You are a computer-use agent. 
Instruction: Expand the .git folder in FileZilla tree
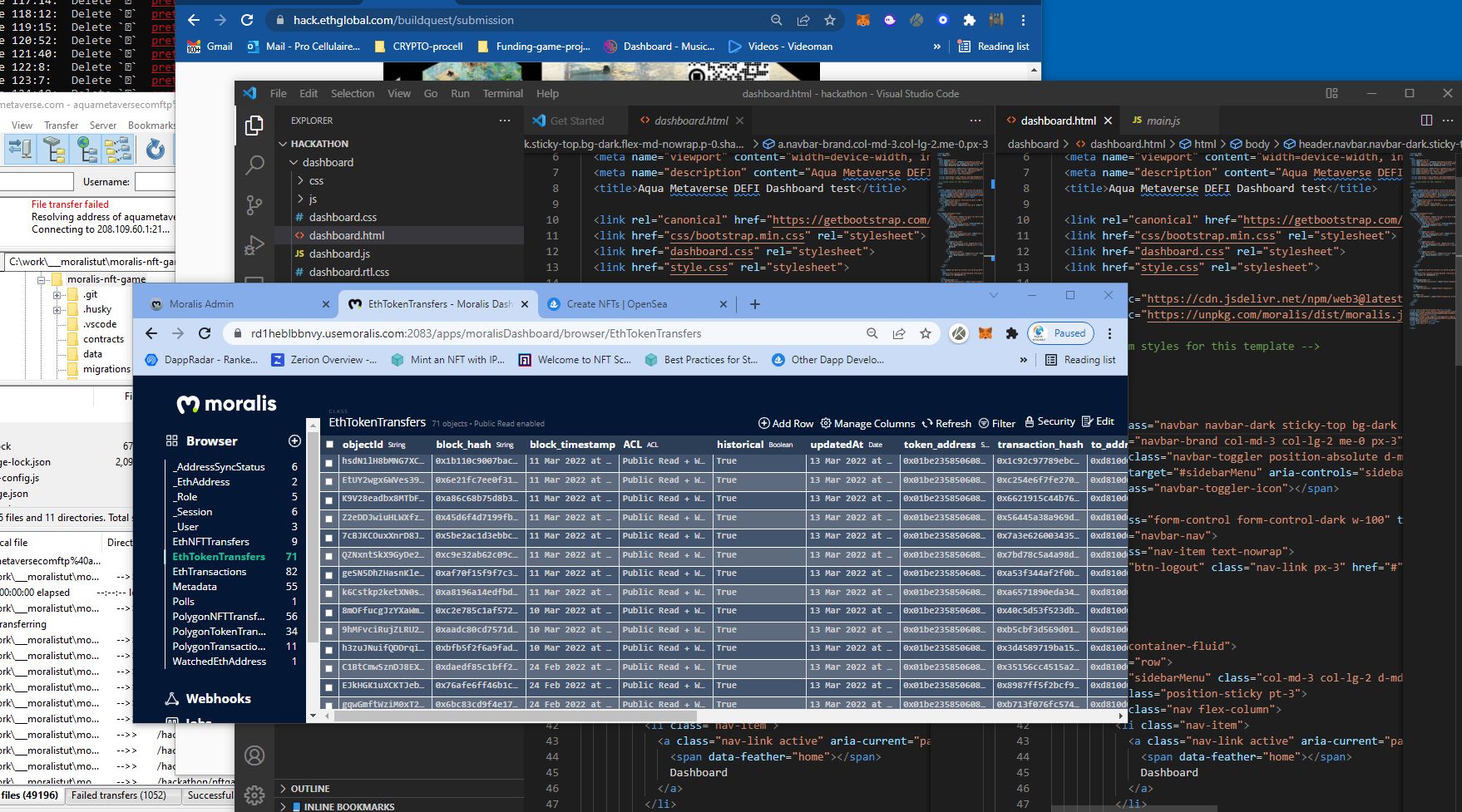pos(57,294)
